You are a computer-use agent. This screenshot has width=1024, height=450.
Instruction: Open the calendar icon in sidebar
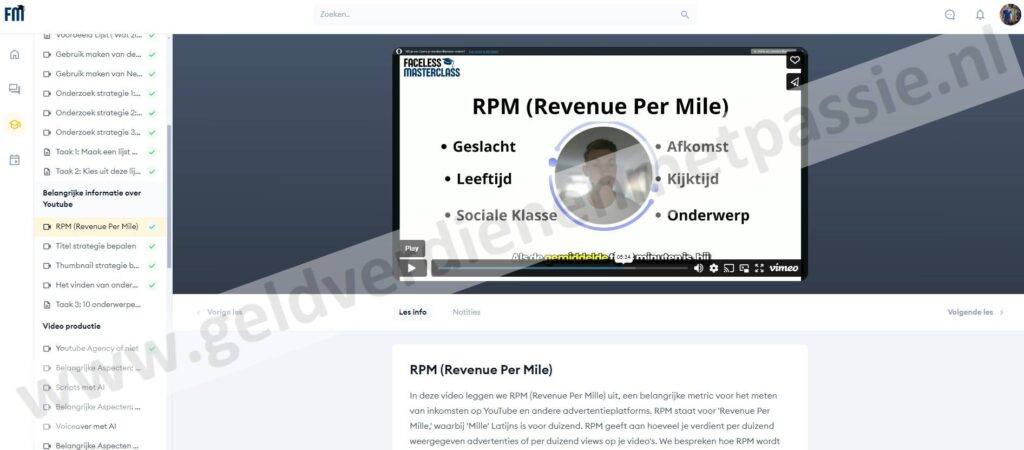point(14,160)
